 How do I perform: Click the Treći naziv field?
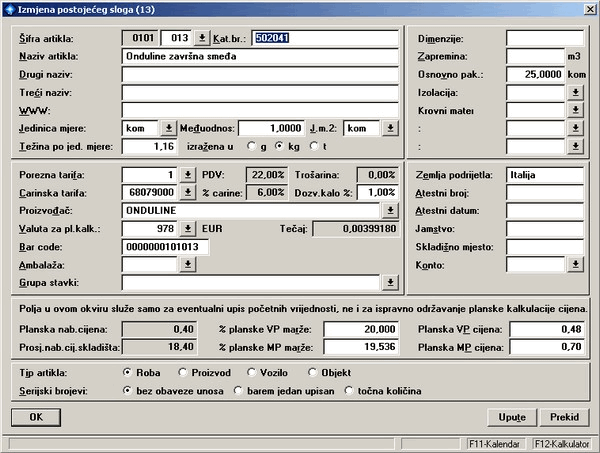click(260, 93)
